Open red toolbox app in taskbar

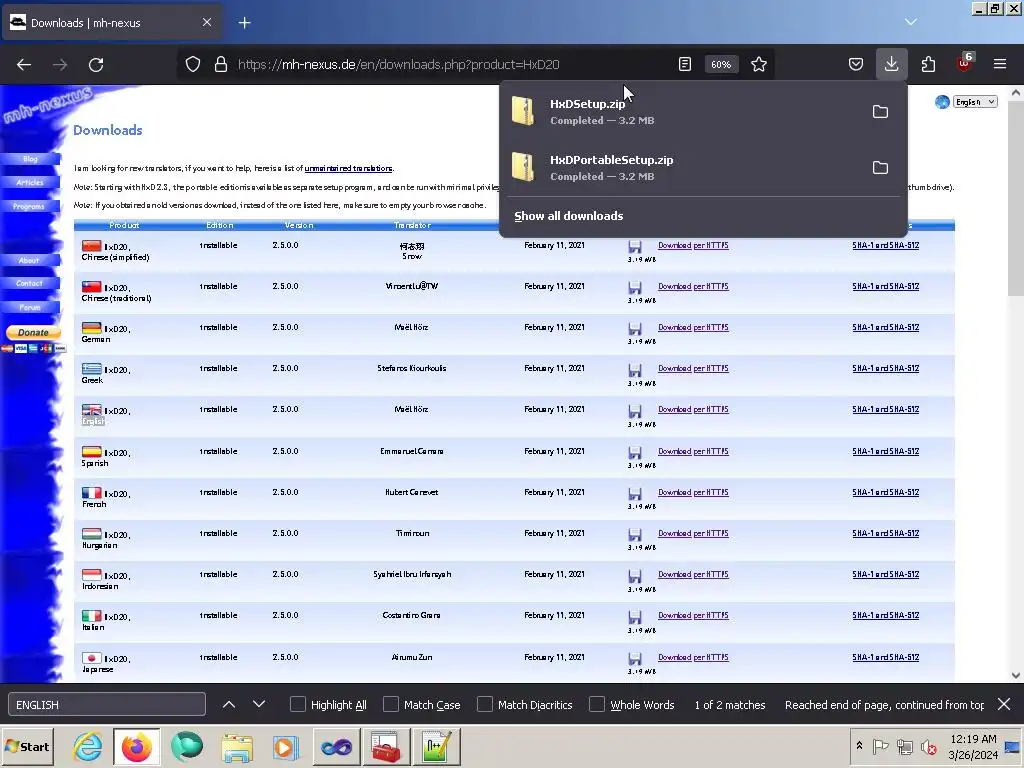386,747
